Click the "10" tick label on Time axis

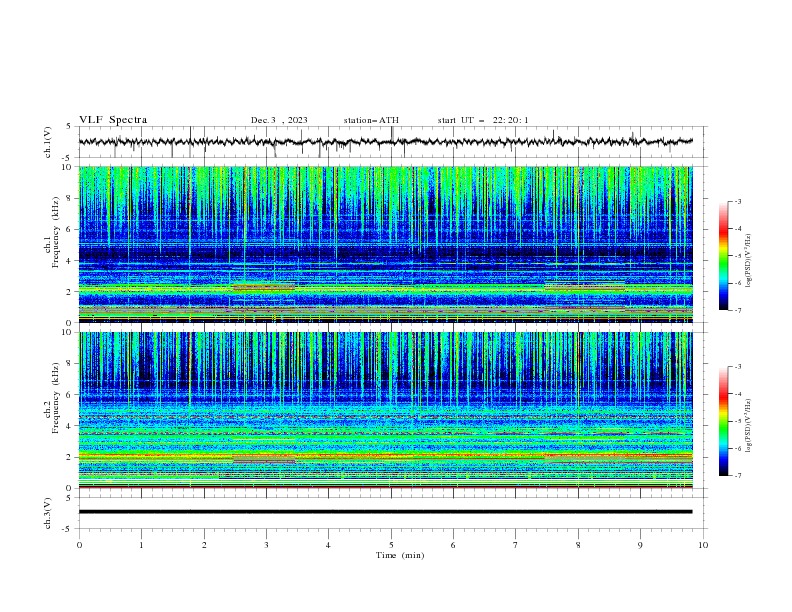click(703, 545)
